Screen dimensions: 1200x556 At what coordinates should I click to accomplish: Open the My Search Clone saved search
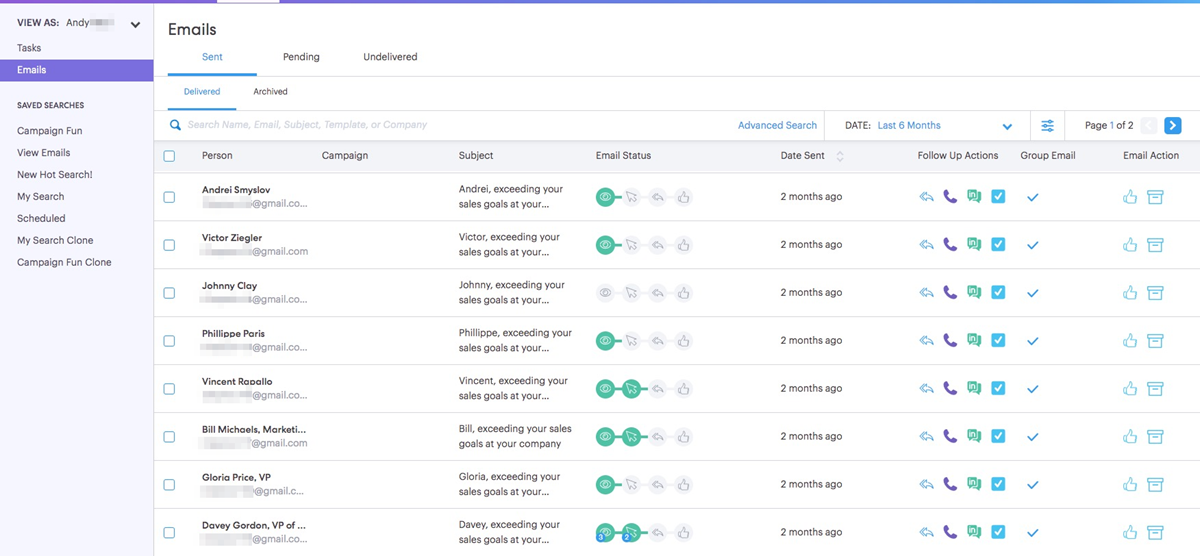55,240
